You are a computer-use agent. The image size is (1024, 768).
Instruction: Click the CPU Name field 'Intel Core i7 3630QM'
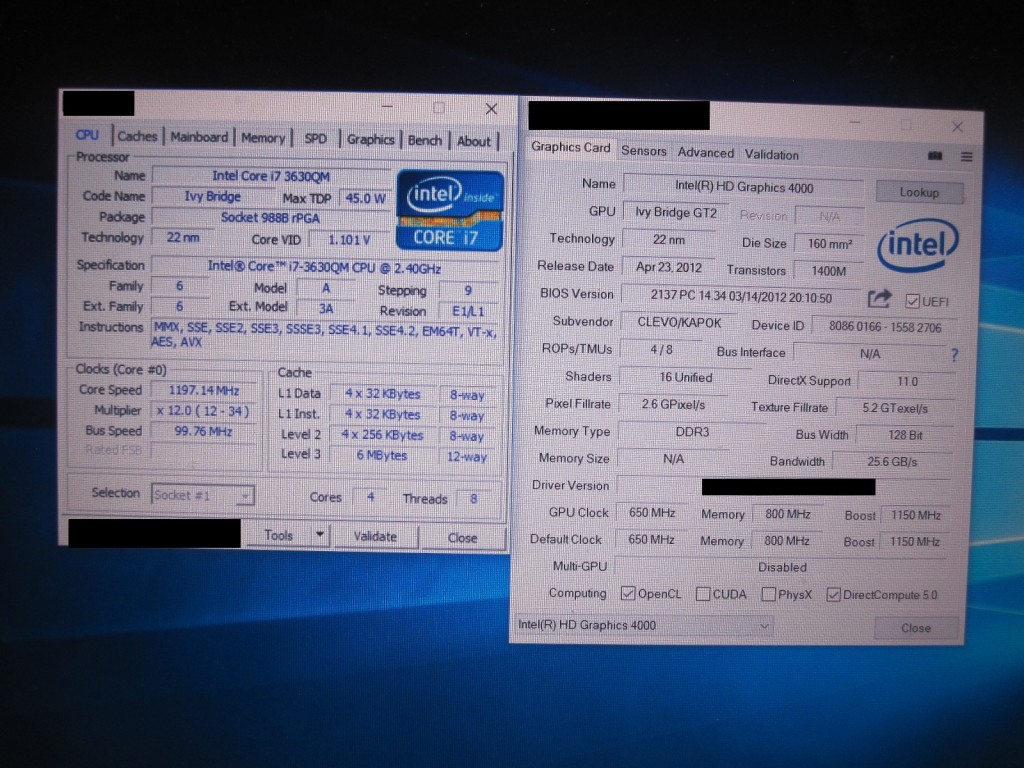(271, 176)
